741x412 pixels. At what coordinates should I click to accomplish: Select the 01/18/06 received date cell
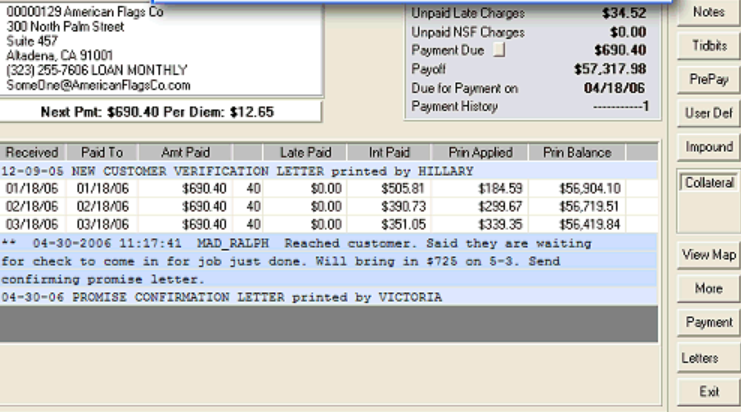32,189
